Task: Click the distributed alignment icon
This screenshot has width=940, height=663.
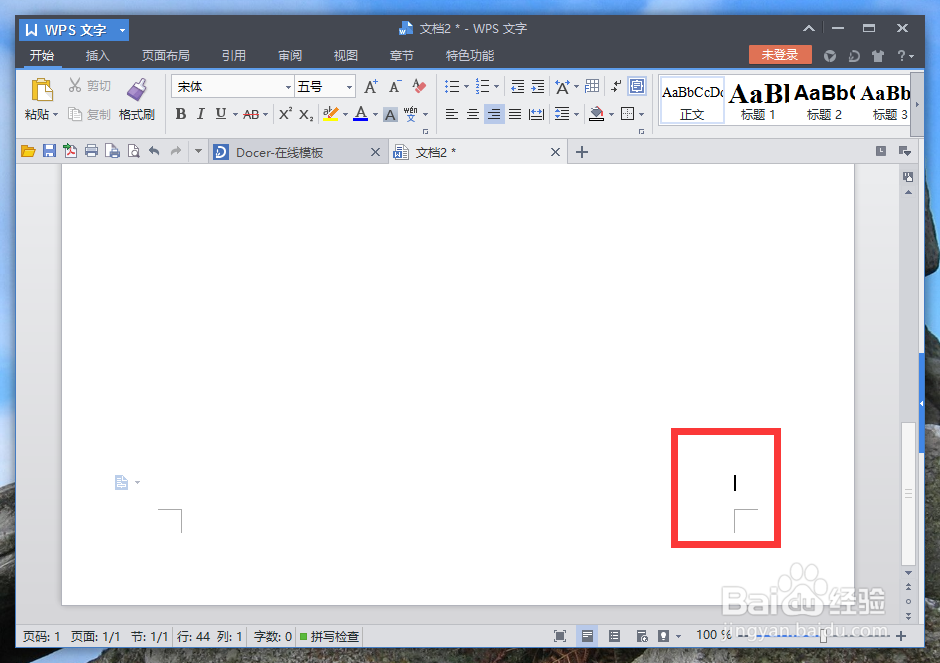Action: pyautogui.click(x=536, y=114)
